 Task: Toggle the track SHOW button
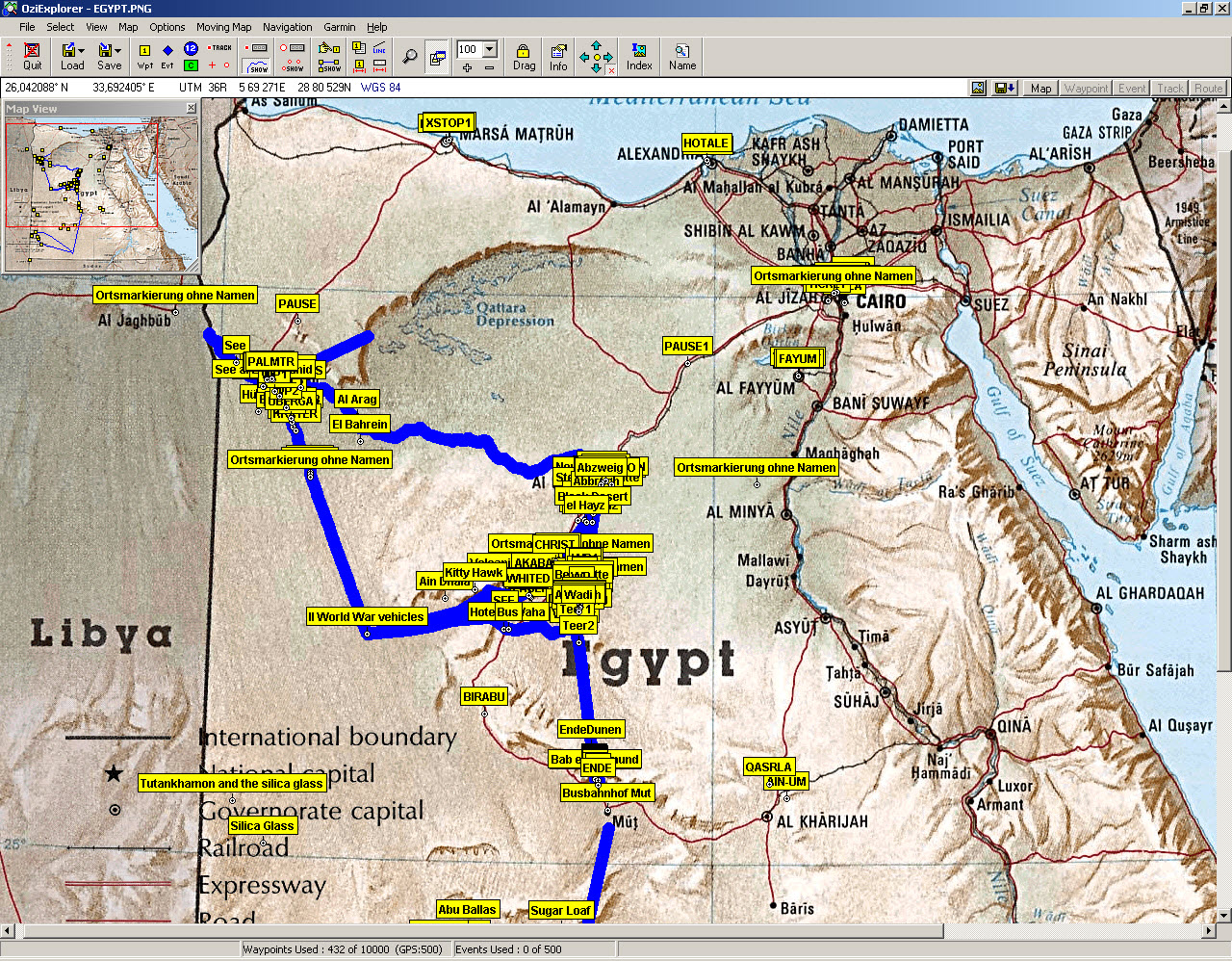point(257,66)
